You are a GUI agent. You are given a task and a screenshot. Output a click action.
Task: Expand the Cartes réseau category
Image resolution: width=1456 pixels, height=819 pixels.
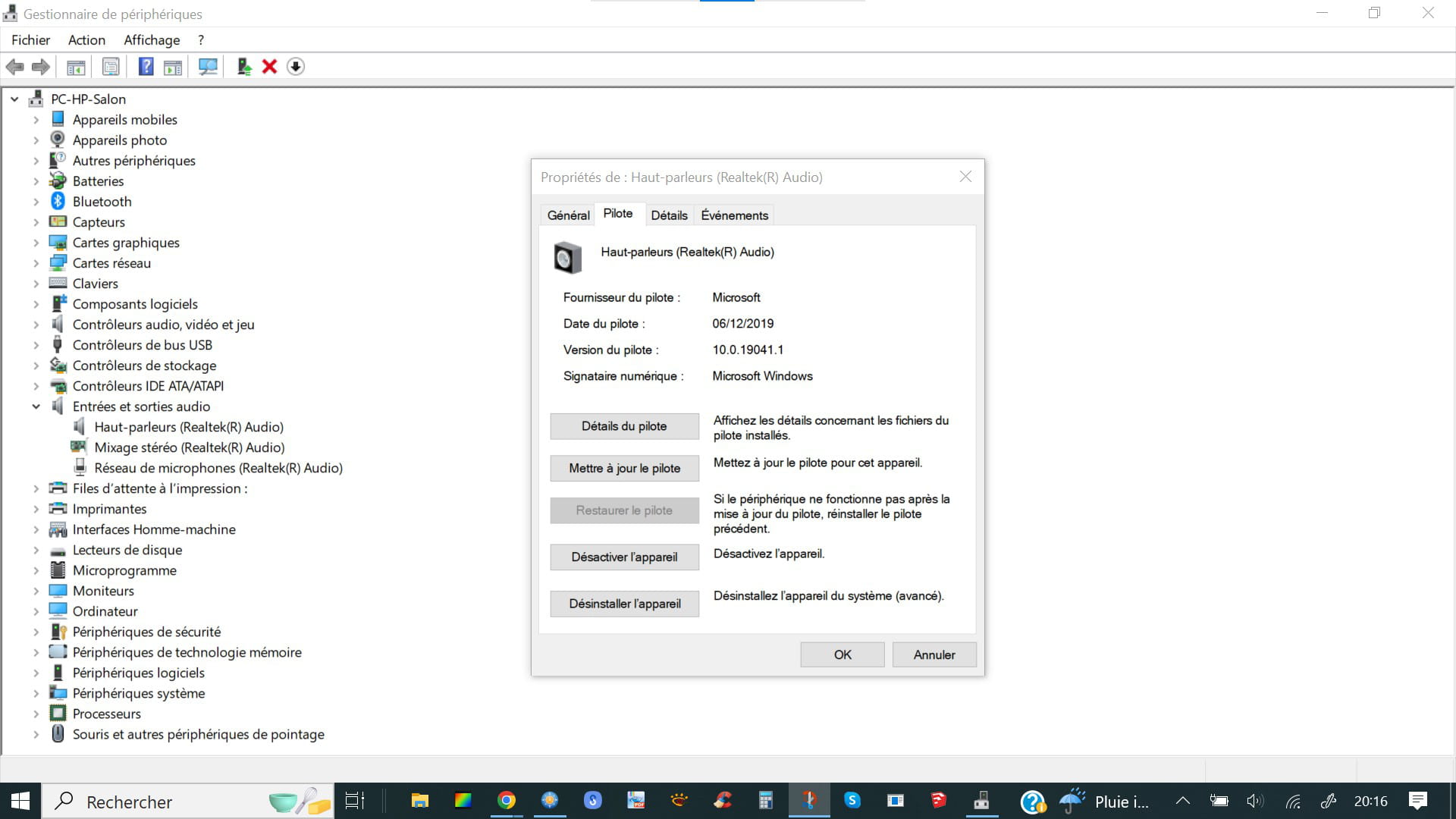(36, 263)
